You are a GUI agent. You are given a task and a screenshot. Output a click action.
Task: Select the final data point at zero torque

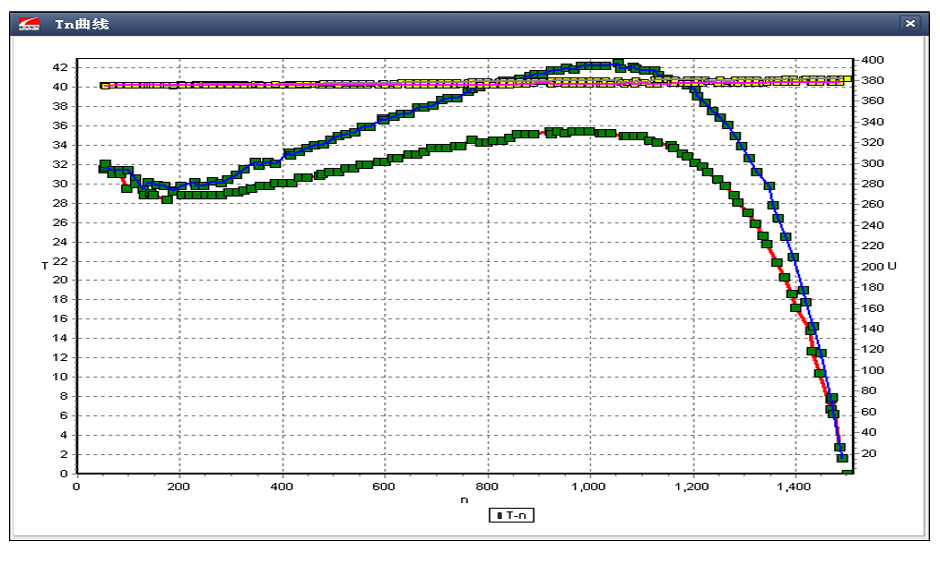click(x=847, y=472)
